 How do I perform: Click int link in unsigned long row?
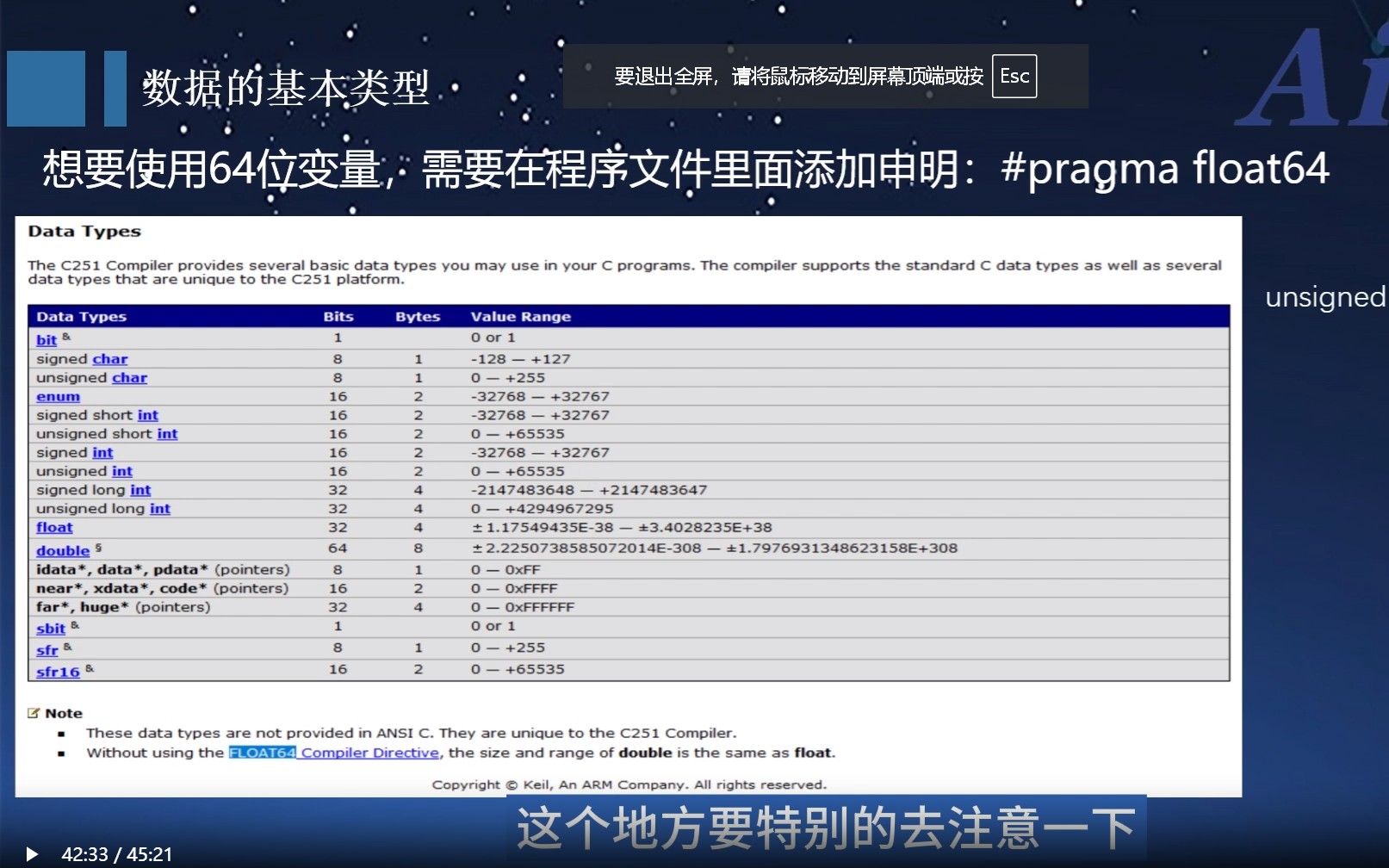click(160, 509)
